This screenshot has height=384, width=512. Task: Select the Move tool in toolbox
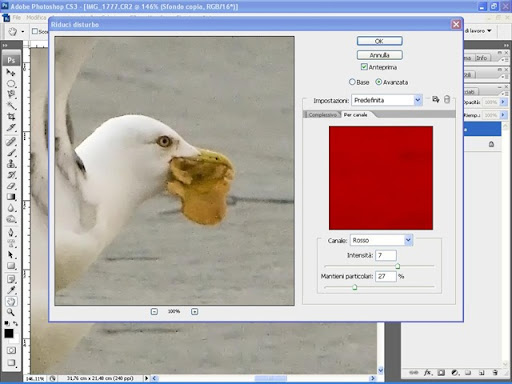tap(11, 72)
